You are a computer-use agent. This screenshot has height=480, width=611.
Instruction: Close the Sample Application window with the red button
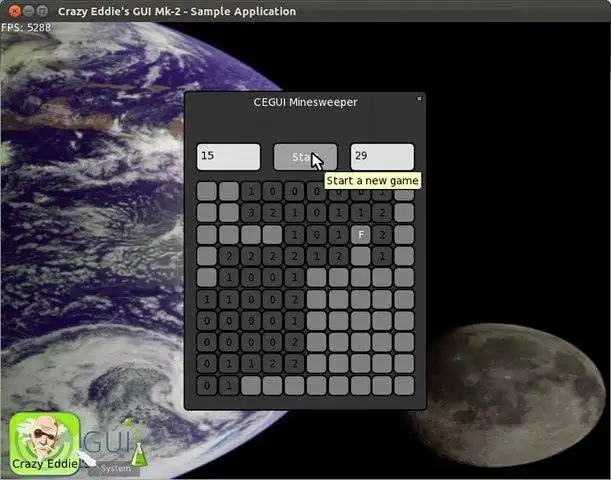click(14, 11)
